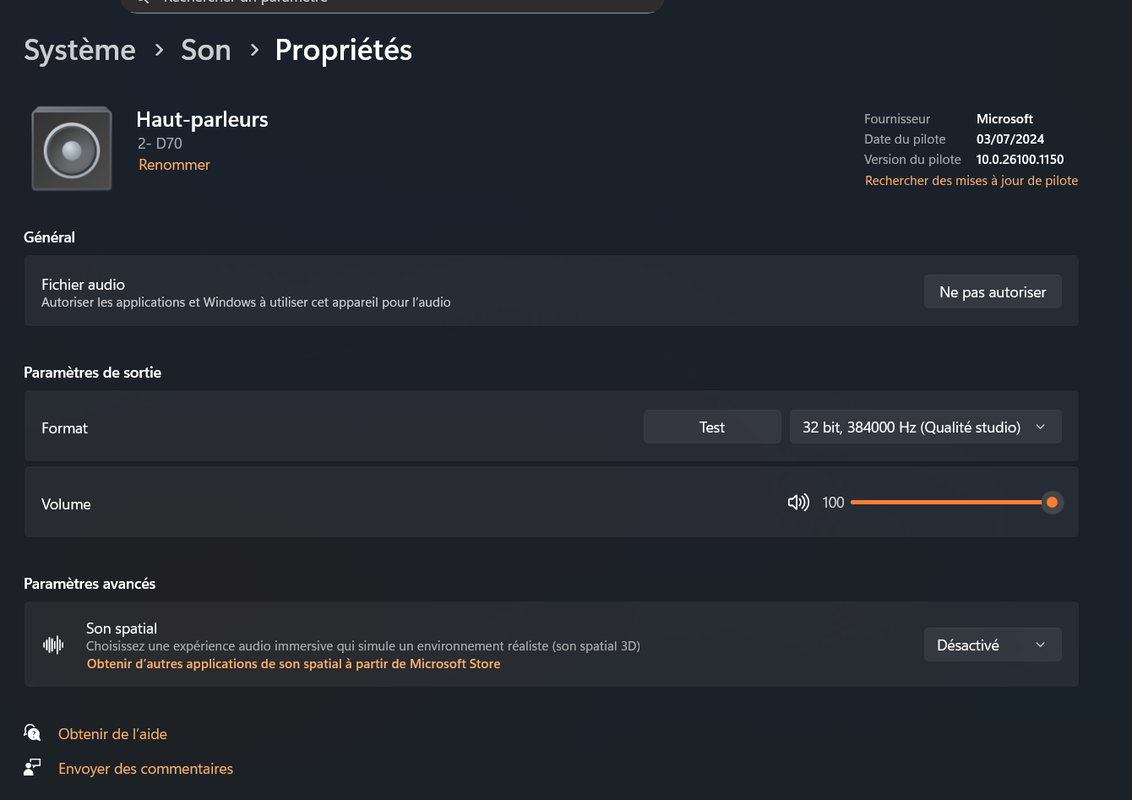Click the chevron before Propriétés
The image size is (1132, 800).
coord(254,51)
